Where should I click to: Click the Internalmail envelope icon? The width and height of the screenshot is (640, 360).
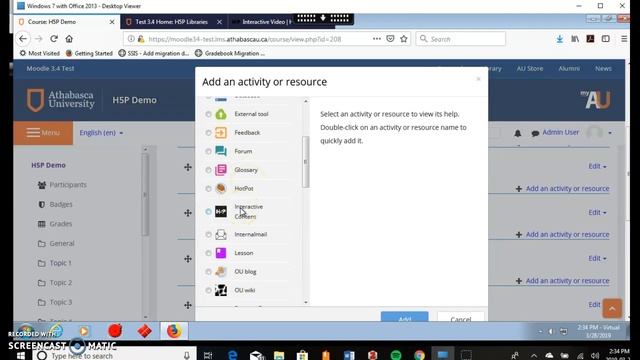coord(221,234)
